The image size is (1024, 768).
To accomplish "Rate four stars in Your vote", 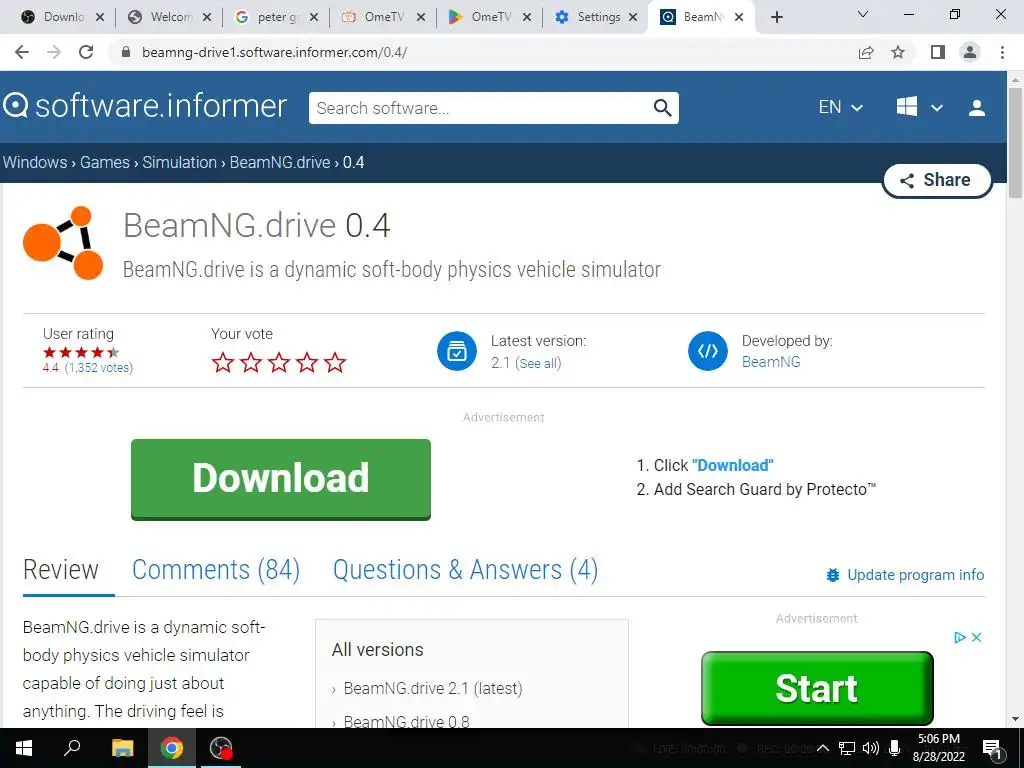I will point(307,362).
